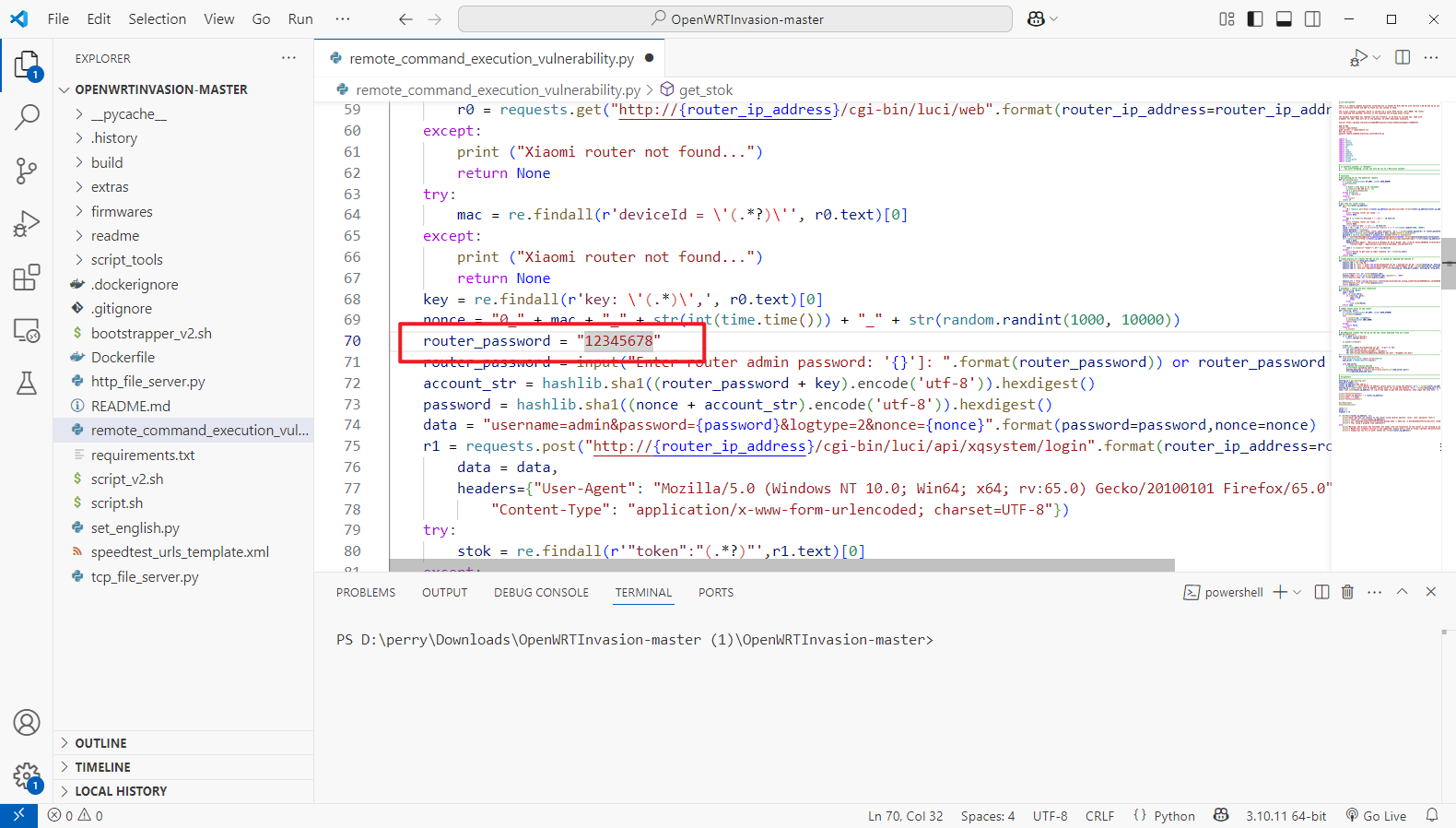1456x828 pixels.
Task: Switch to the OUTPUT panel tab
Action: tap(445, 592)
